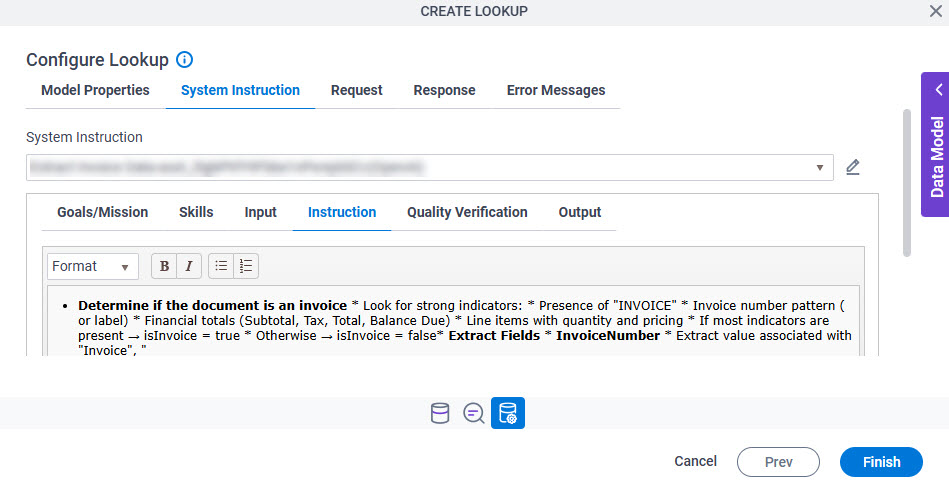Image resolution: width=949 pixels, height=485 pixels.
Task: Open the Format dropdown
Action: 93,266
